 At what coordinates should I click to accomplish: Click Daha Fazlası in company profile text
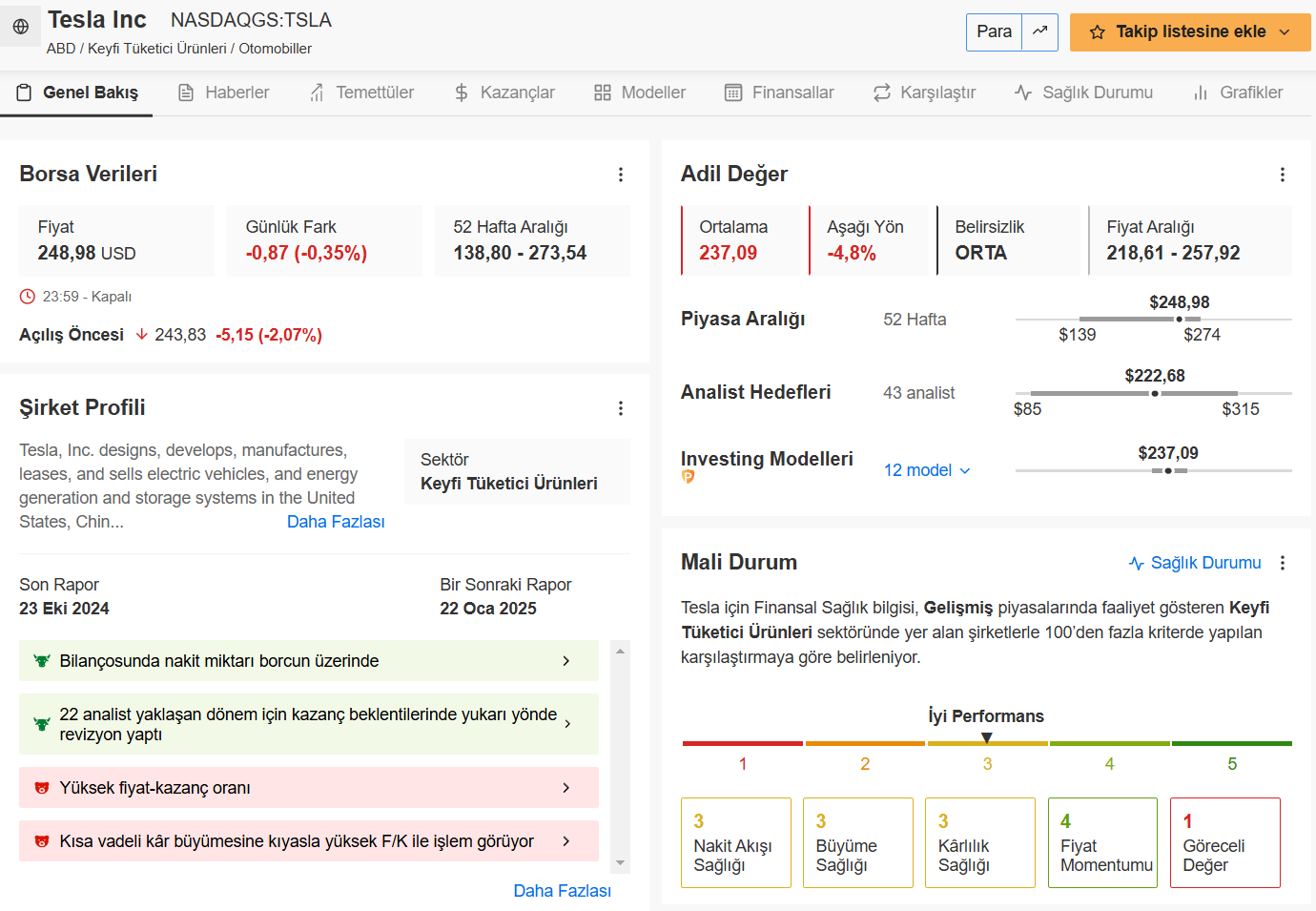[336, 522]
